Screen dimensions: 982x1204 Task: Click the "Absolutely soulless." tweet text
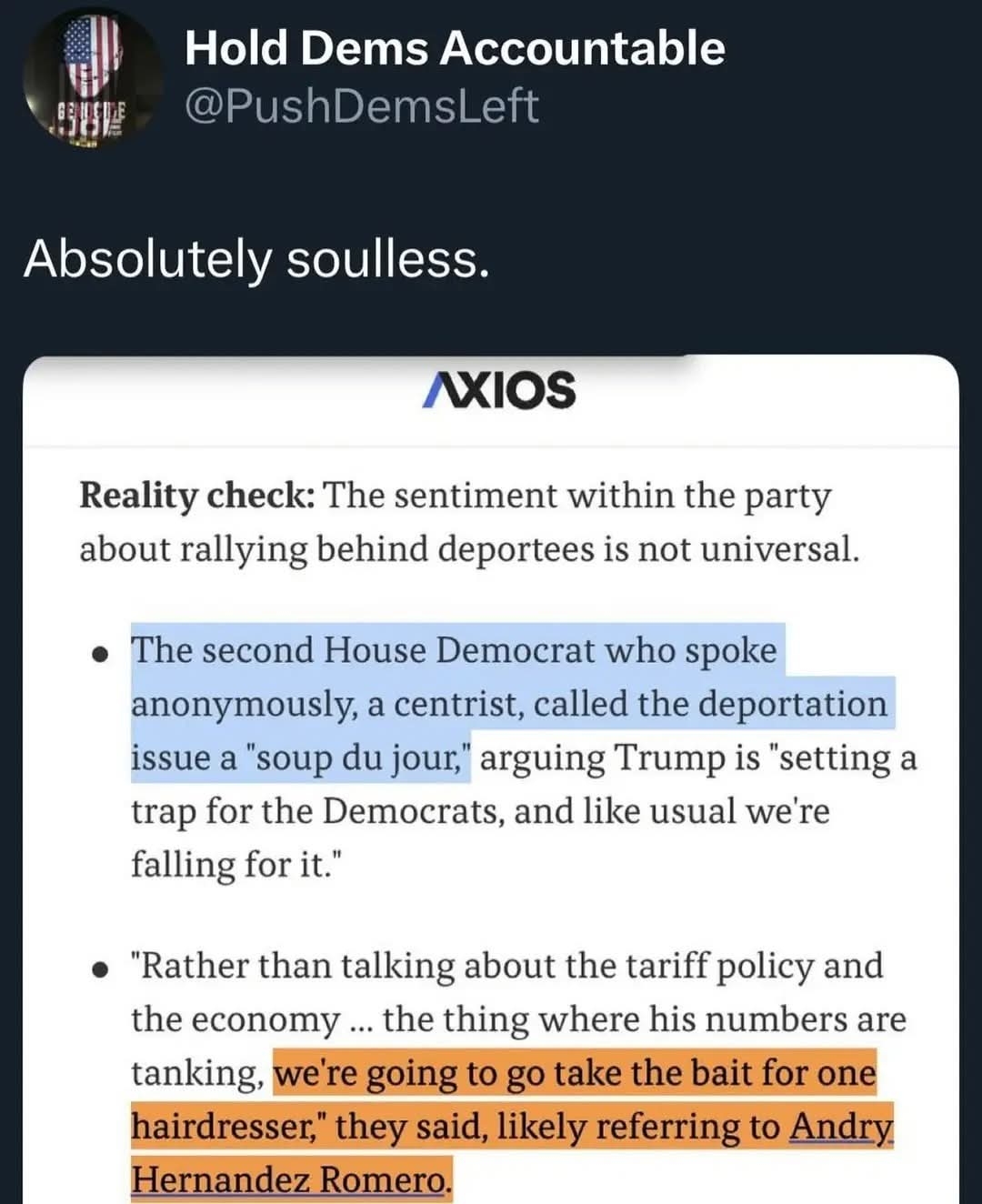pos(256,259)
